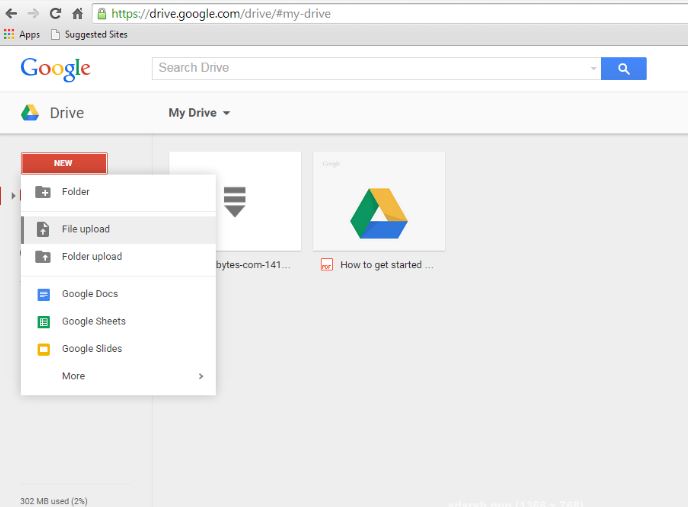The height and width of the screenshot is (507, 688).
Task: Click the yellow Google Slides icon
Action: tap(43, 349)
